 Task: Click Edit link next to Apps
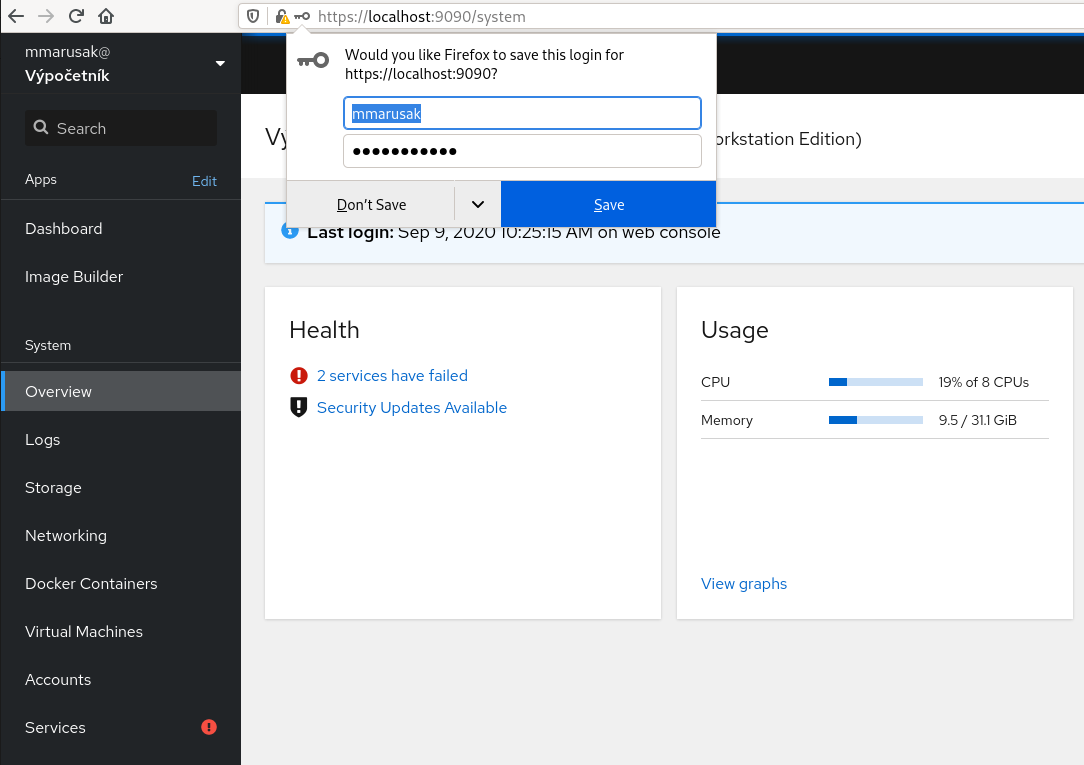[x=204, y=181]
